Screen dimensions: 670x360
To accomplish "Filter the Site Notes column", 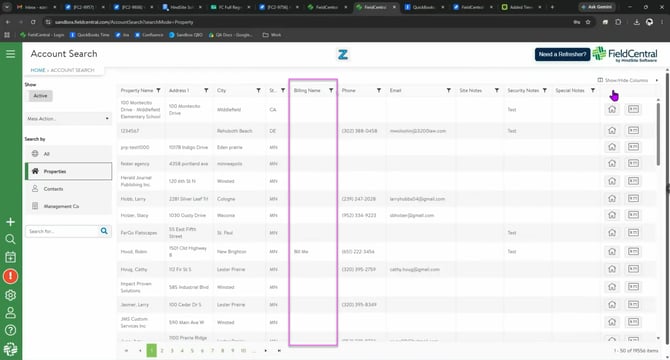I will click(497, 91).
